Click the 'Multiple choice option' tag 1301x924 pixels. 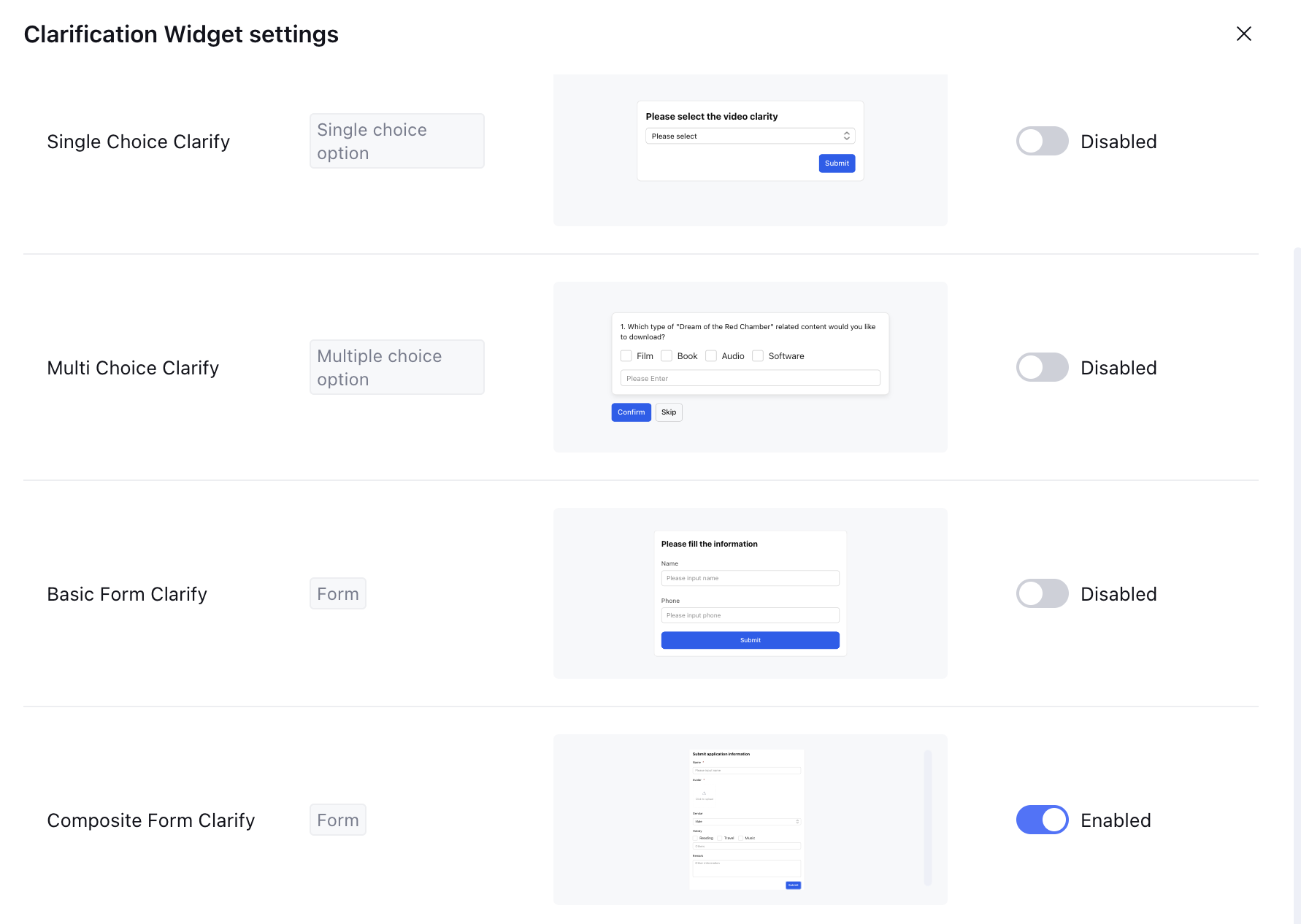[396, 367]
